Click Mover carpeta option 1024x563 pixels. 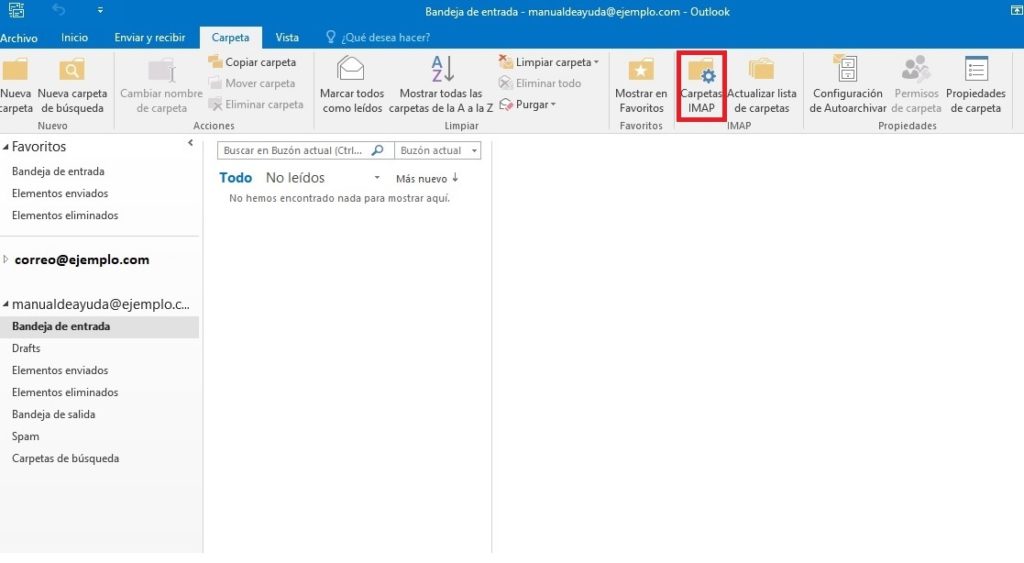(252, 83)
